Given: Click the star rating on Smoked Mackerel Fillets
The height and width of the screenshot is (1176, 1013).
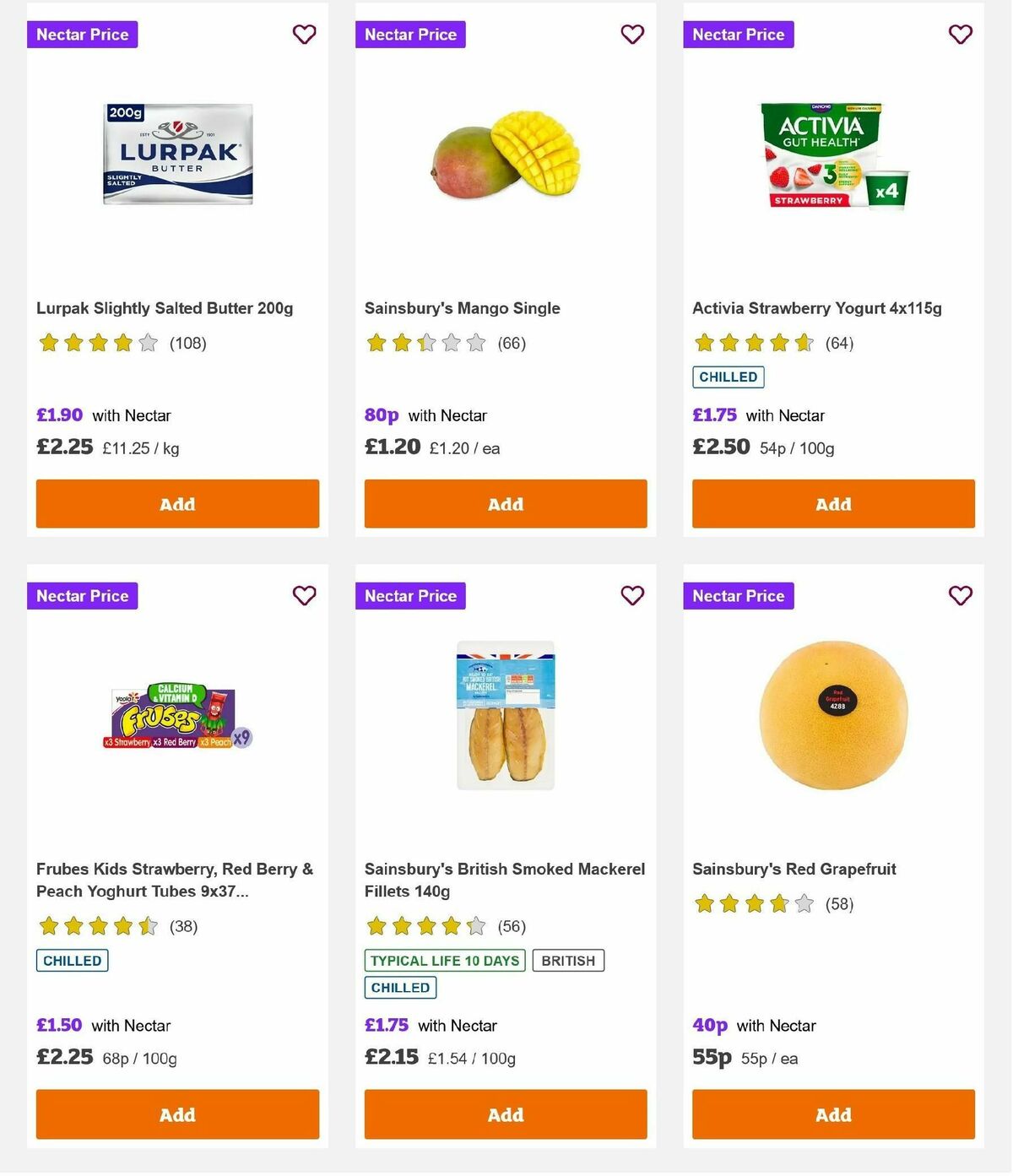Looking at the screenshot, I should pos(426,925).
